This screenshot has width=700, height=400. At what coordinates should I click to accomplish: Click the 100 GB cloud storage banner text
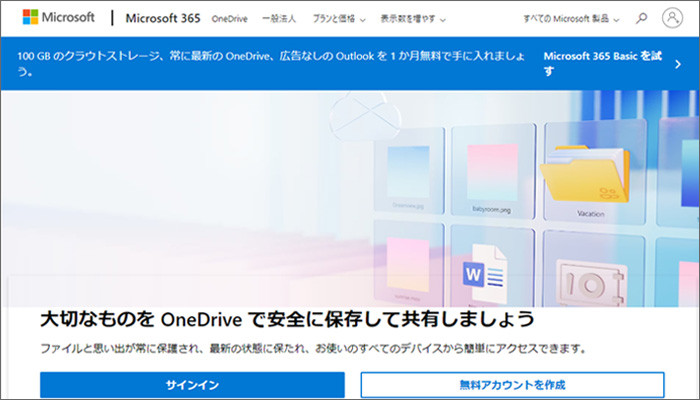click(271, 63)
